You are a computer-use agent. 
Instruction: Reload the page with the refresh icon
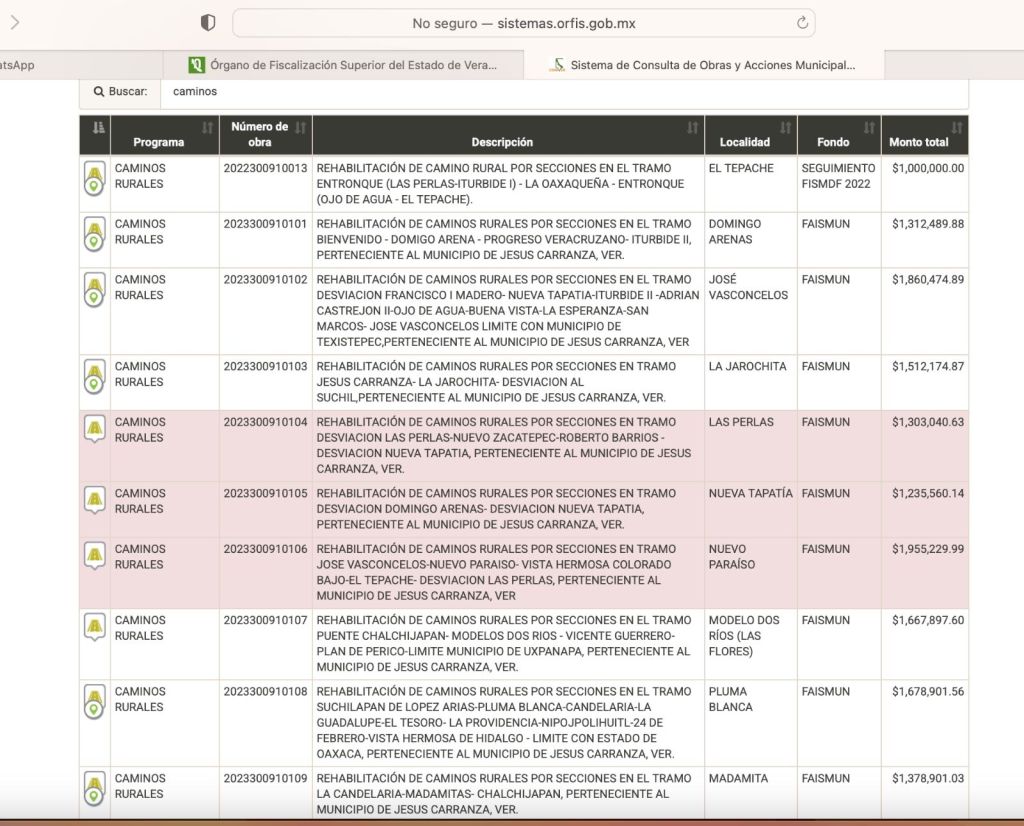802,23
